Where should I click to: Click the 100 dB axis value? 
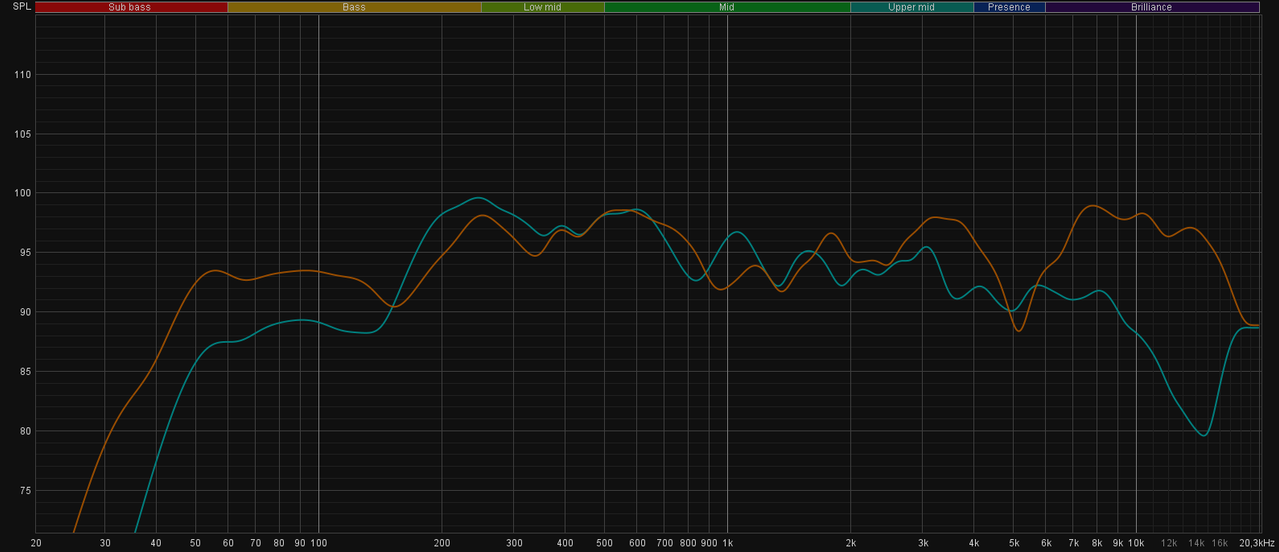click(22, 193)
